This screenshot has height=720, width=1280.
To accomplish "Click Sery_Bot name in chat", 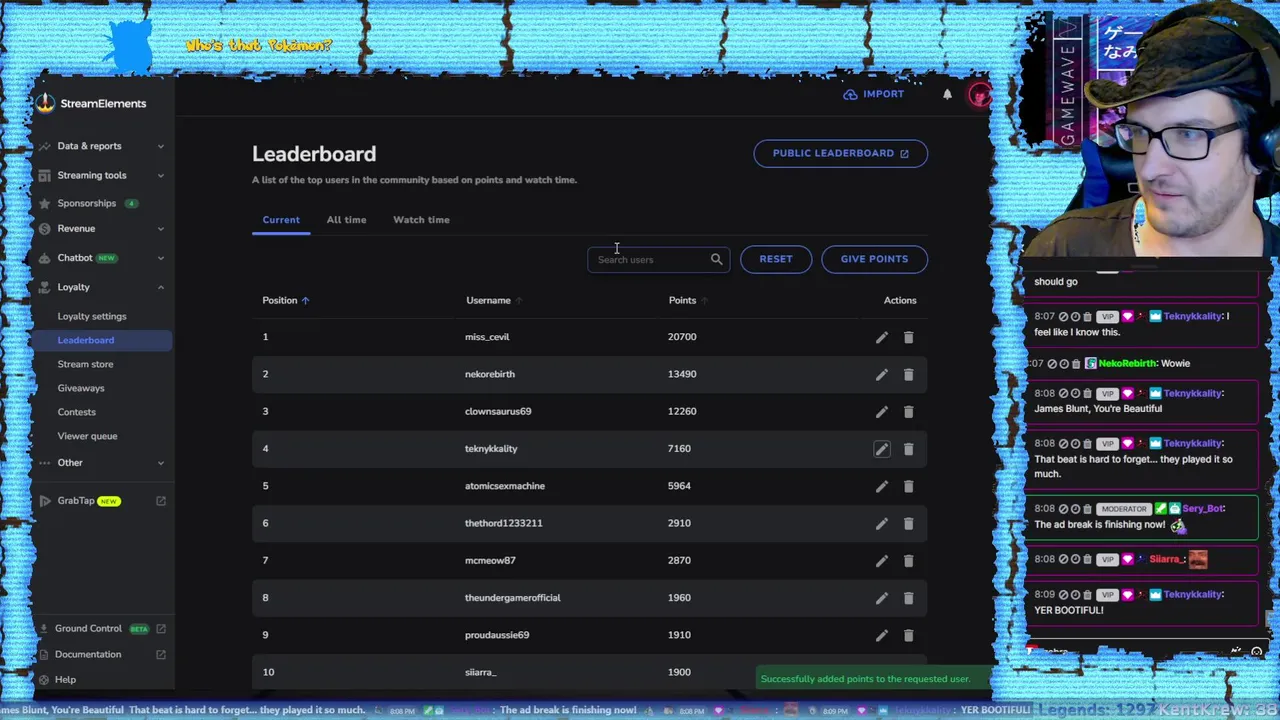I will pyautogui.click(x=1203, y=508).
